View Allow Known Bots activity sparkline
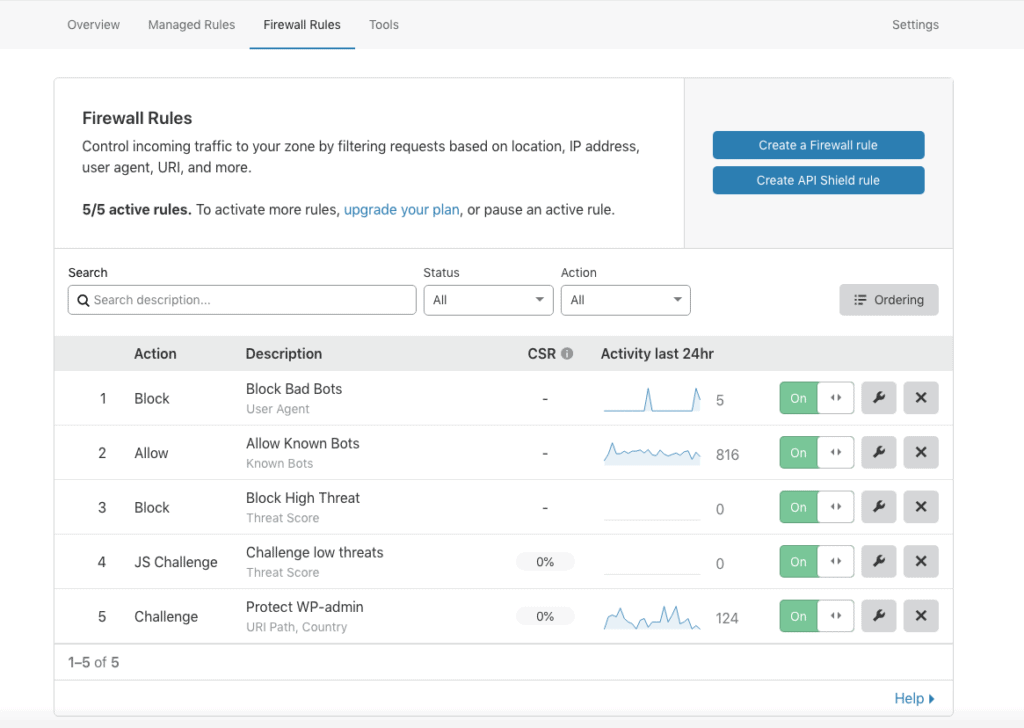Viewport: 1024px width, 728px height. (x=652, y=453)
